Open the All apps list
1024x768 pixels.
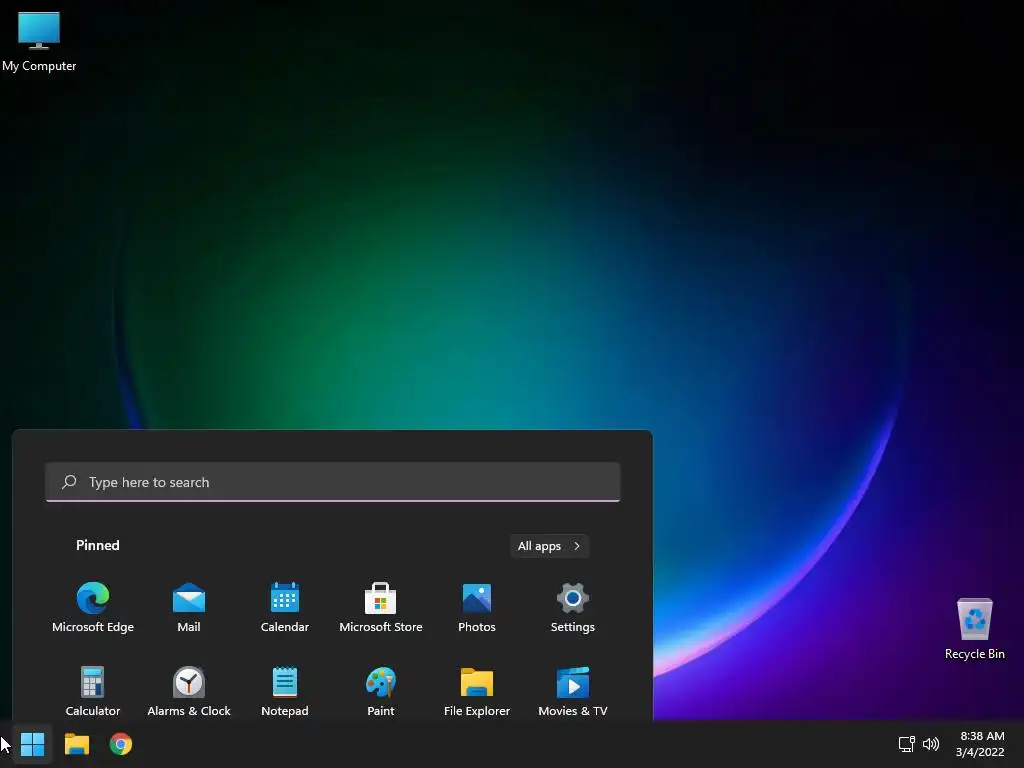pyautogui.click(x=549, y=546)
